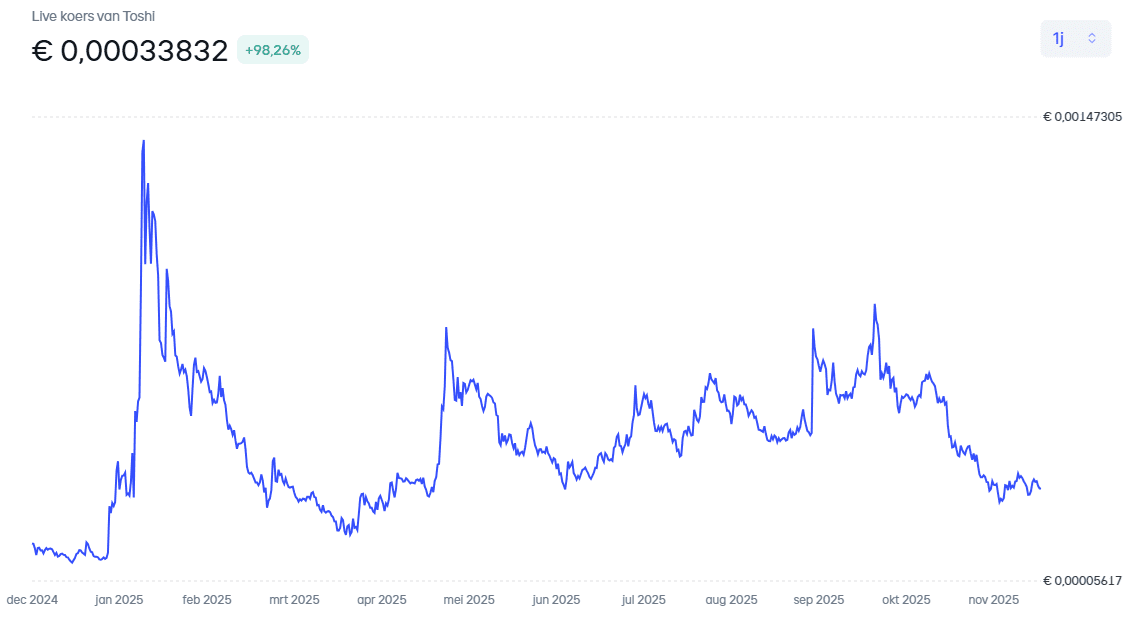Choose the jul 2025 axis label
This screenshot has height=624, width=1140.
[x=643, y=600]
